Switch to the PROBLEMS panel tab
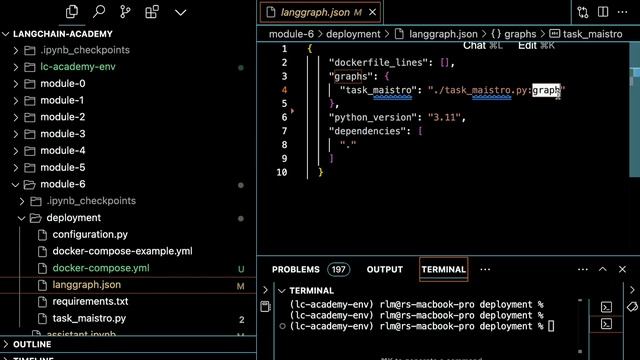 pyautogui.click(x=296, y=269)
